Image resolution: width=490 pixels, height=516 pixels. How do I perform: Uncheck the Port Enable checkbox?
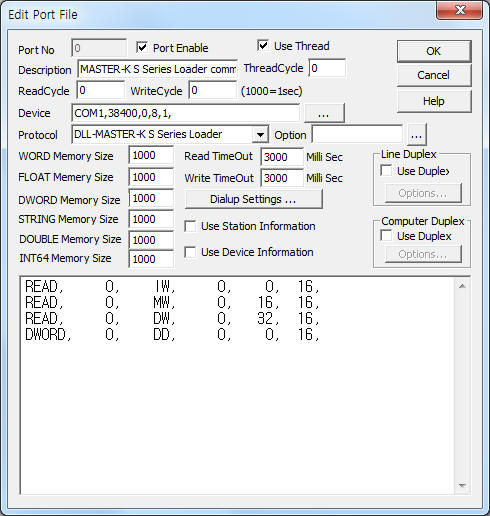point(142,47)
